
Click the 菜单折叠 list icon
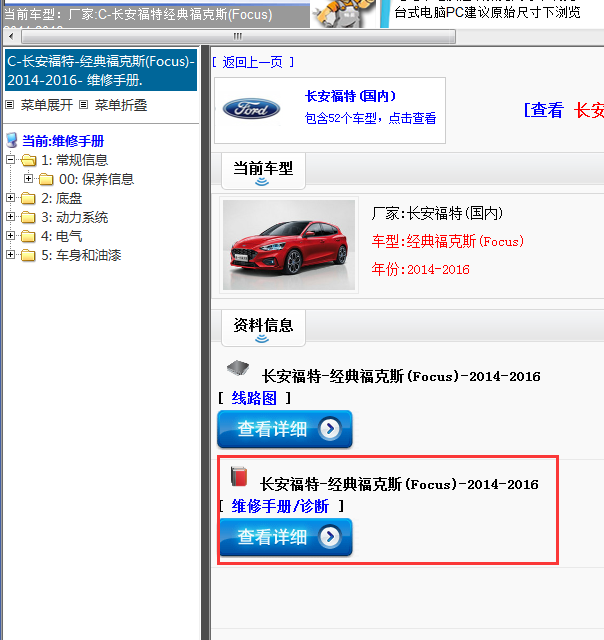click(x=83, y=105)
